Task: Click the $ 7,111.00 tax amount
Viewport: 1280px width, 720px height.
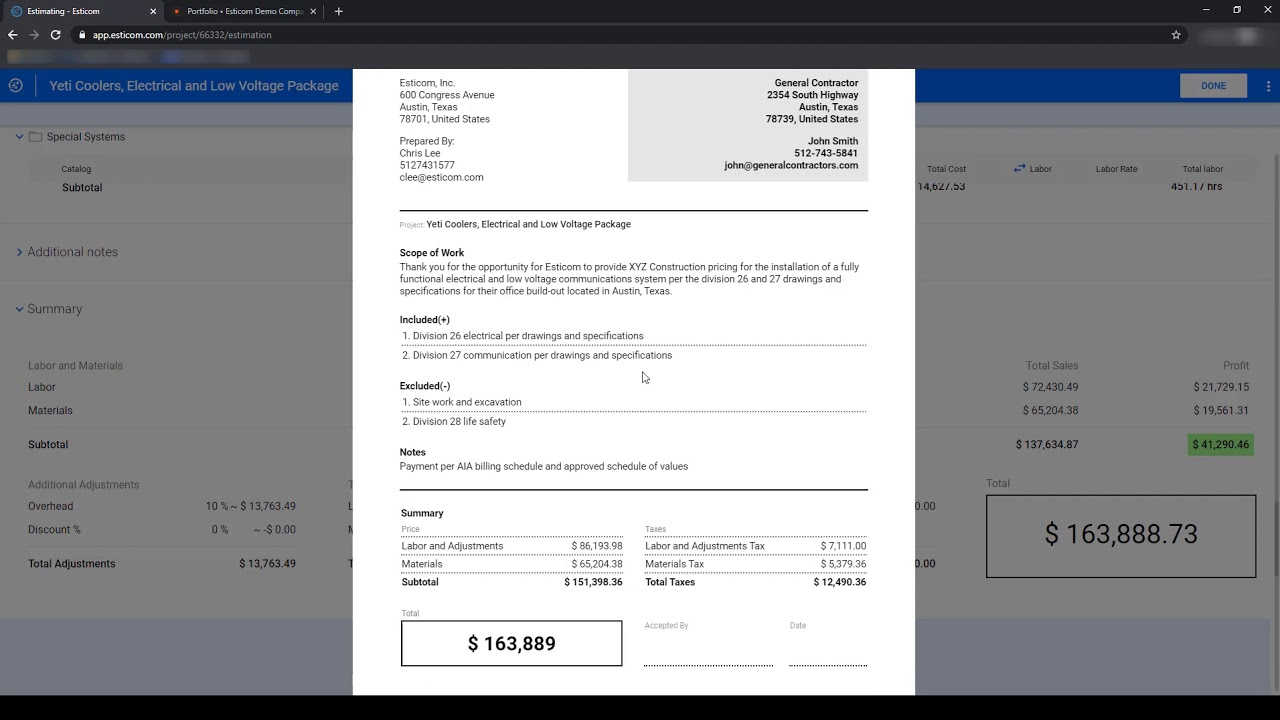Action: [x=843, y=546]
